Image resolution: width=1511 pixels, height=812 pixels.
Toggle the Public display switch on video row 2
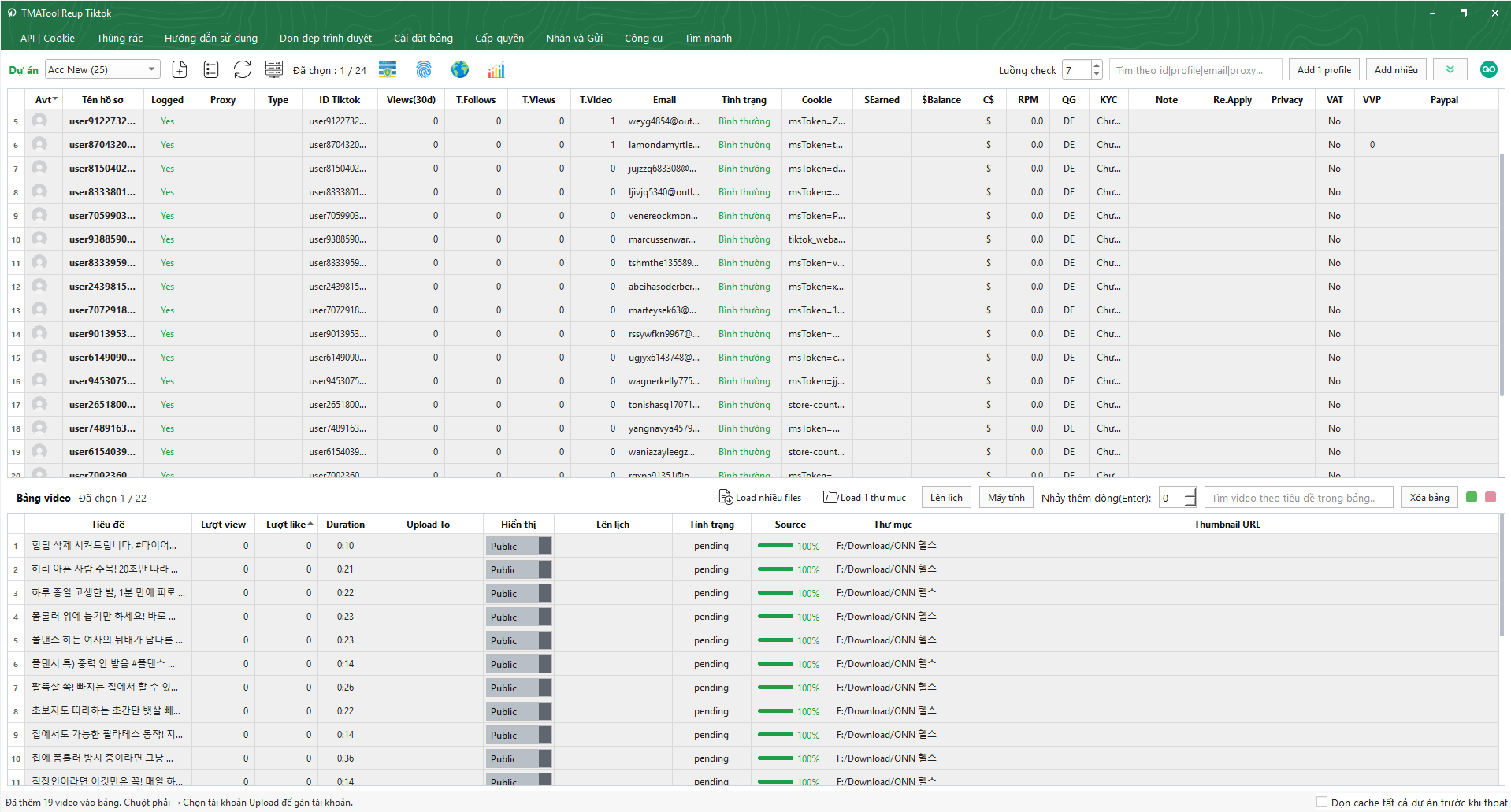tap(518, 569)
